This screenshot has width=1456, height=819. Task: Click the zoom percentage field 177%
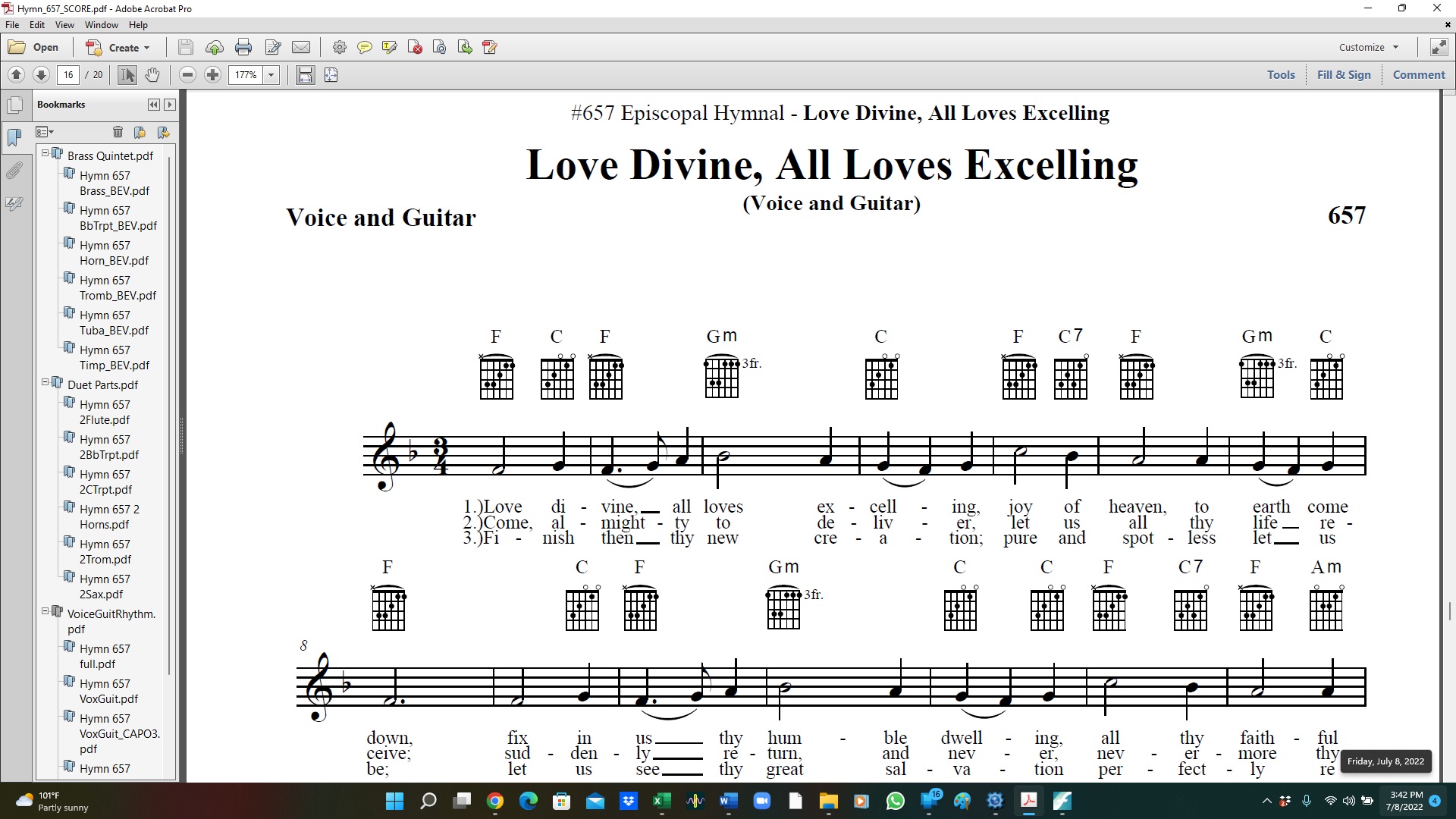246,74
